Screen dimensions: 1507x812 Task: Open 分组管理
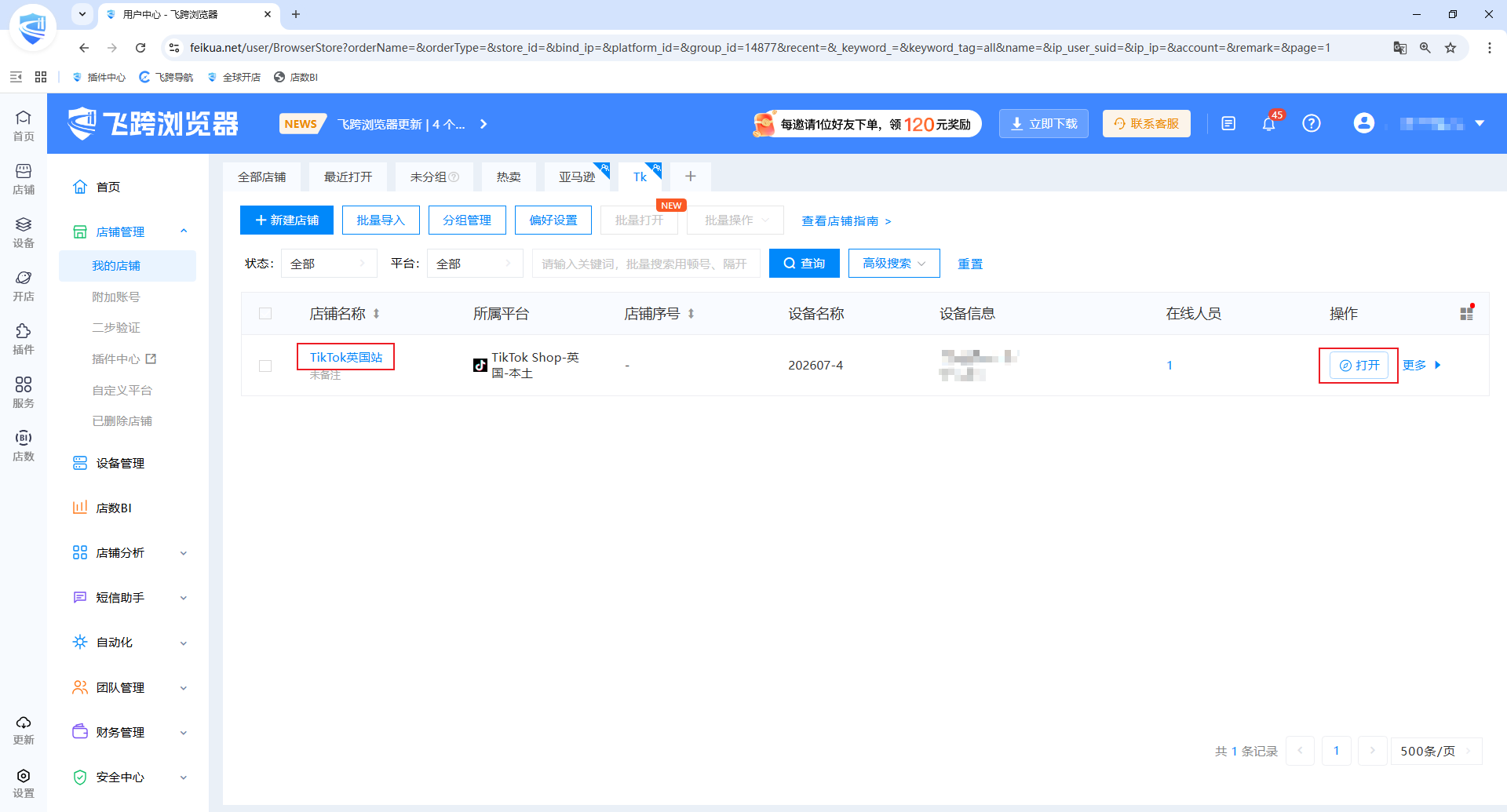(467, 220)
